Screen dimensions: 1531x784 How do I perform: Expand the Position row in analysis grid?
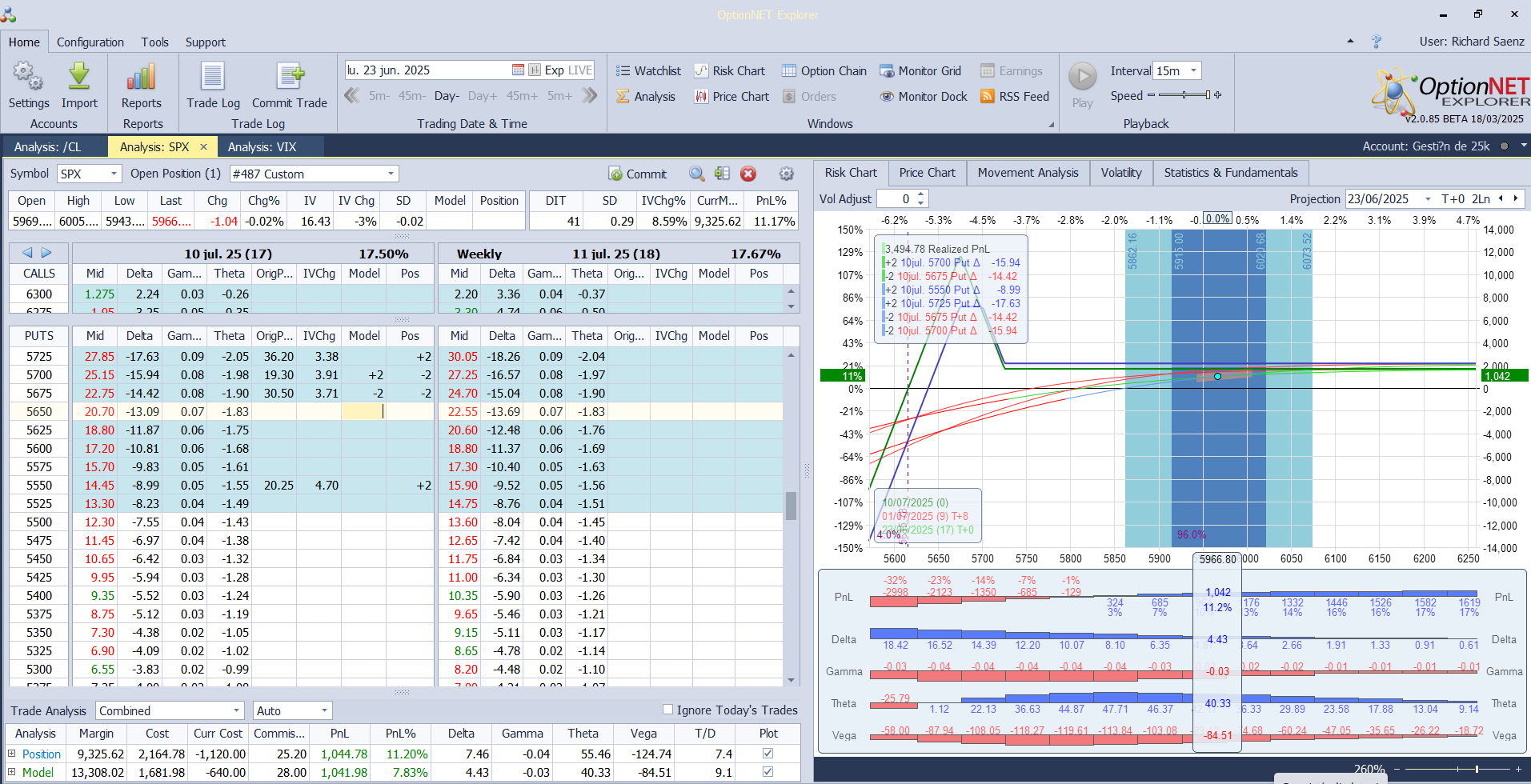tap(12, 754)
